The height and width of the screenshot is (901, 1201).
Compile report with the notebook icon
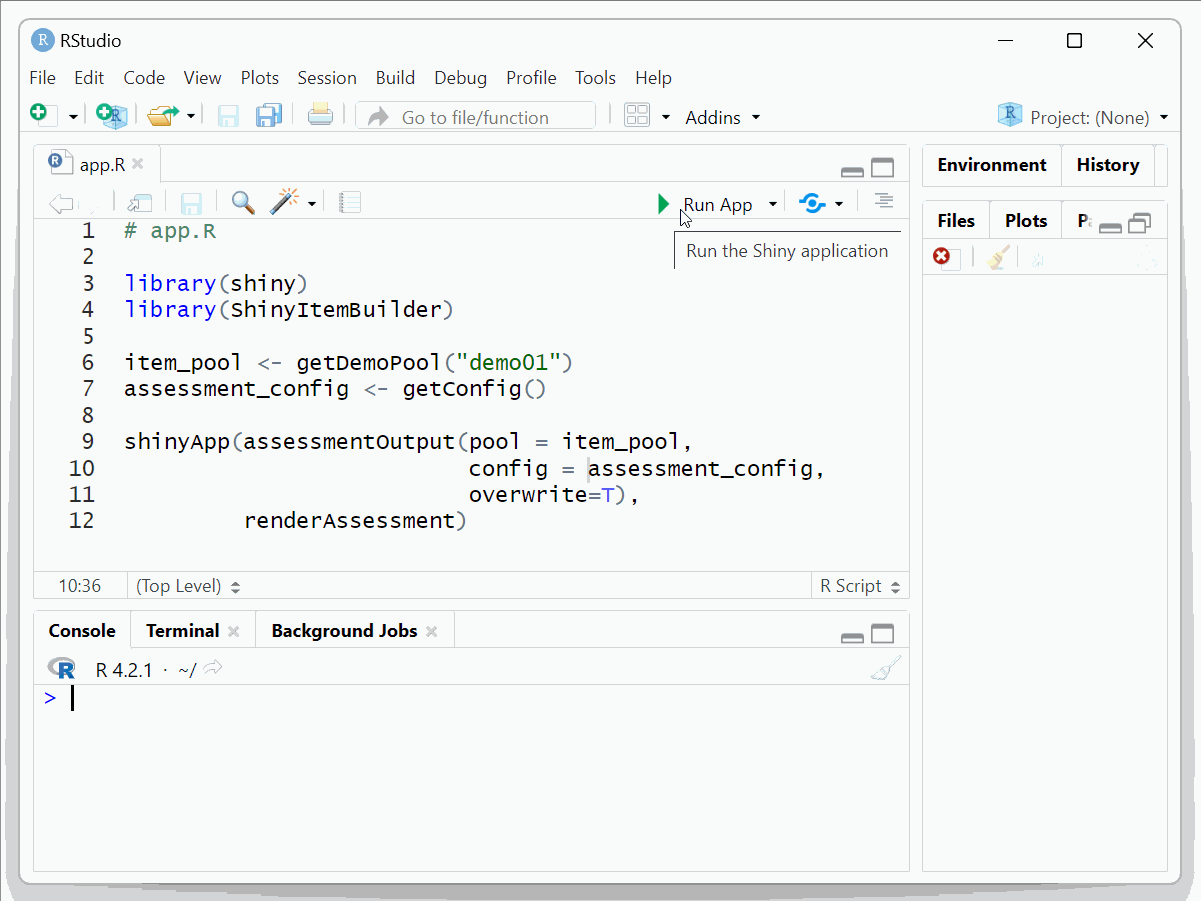point(349,203)
